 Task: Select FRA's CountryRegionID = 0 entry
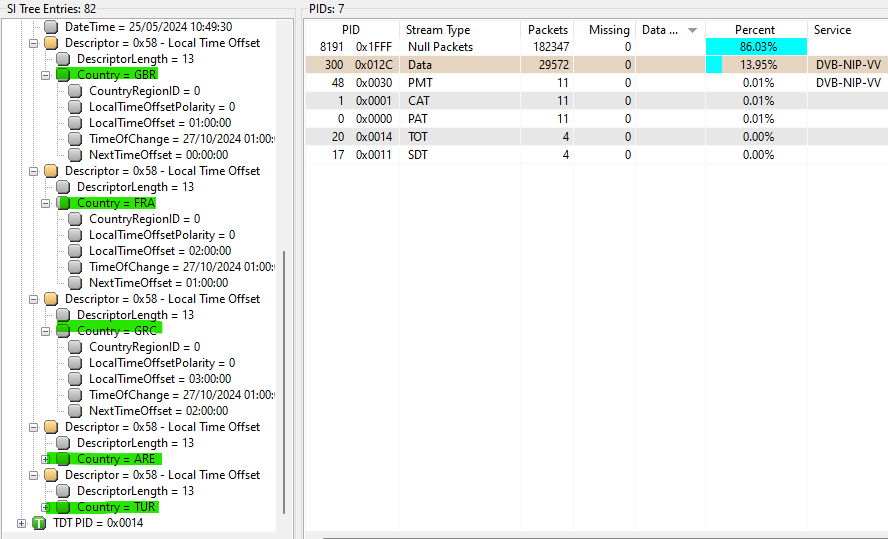[144, 219]
